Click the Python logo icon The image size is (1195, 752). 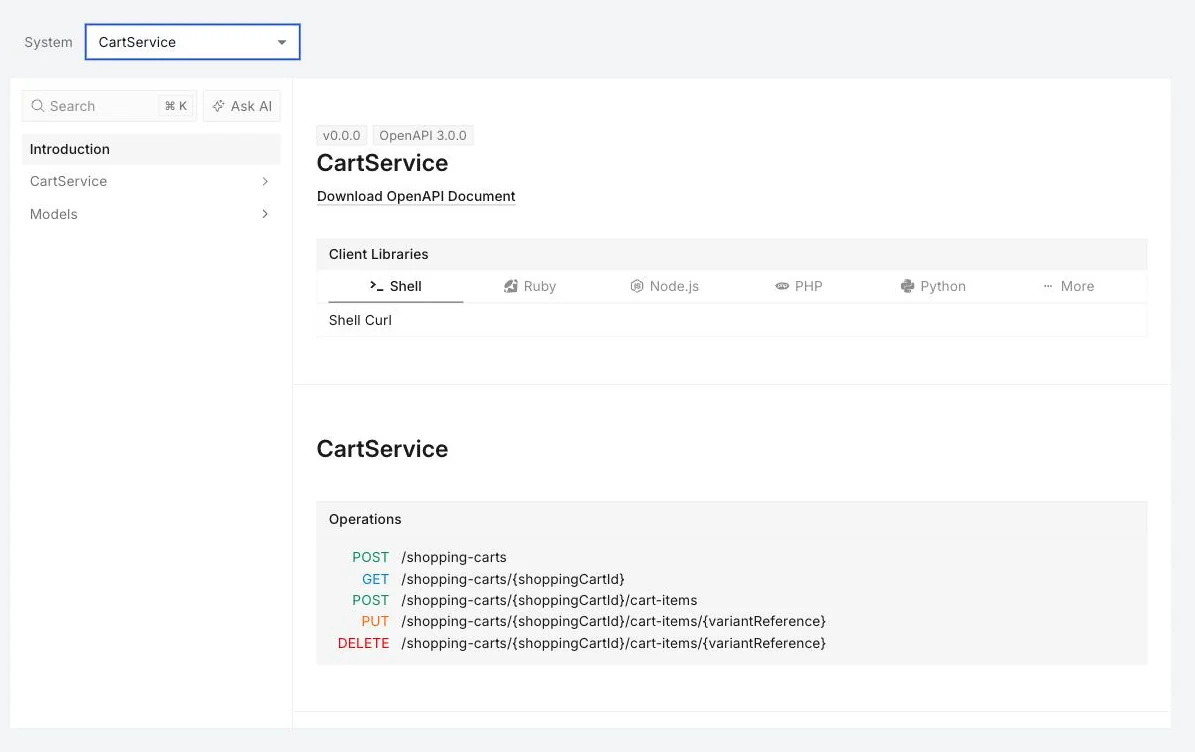click(907, 286)
